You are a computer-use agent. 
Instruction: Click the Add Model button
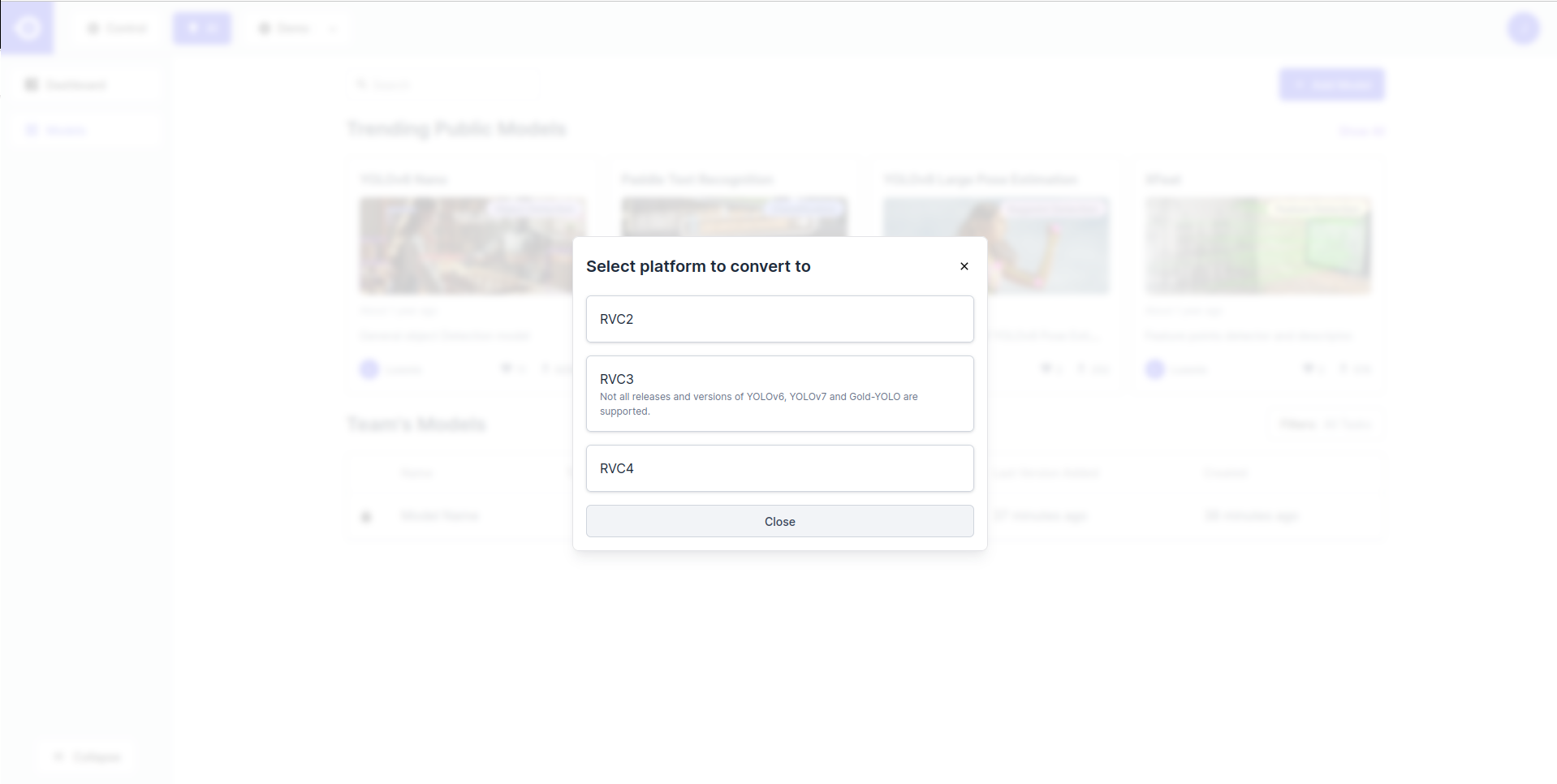coord(1331,84)
